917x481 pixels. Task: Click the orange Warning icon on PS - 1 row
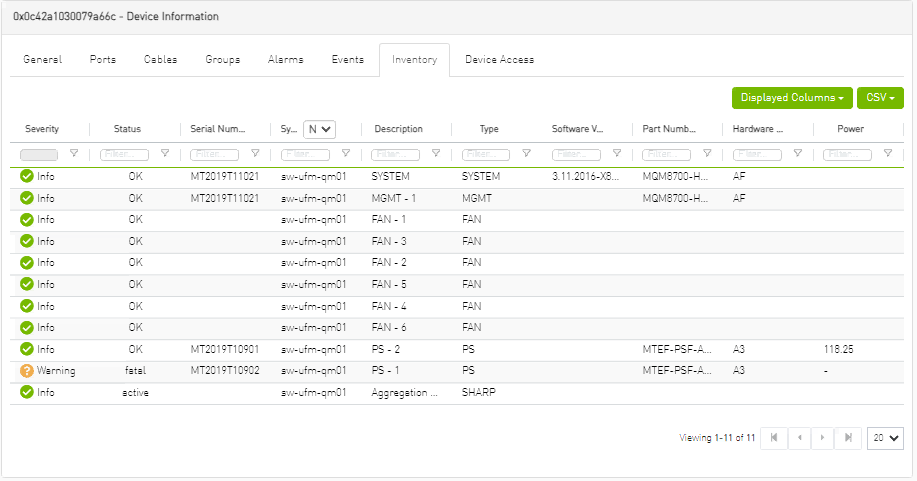point(27,371)
